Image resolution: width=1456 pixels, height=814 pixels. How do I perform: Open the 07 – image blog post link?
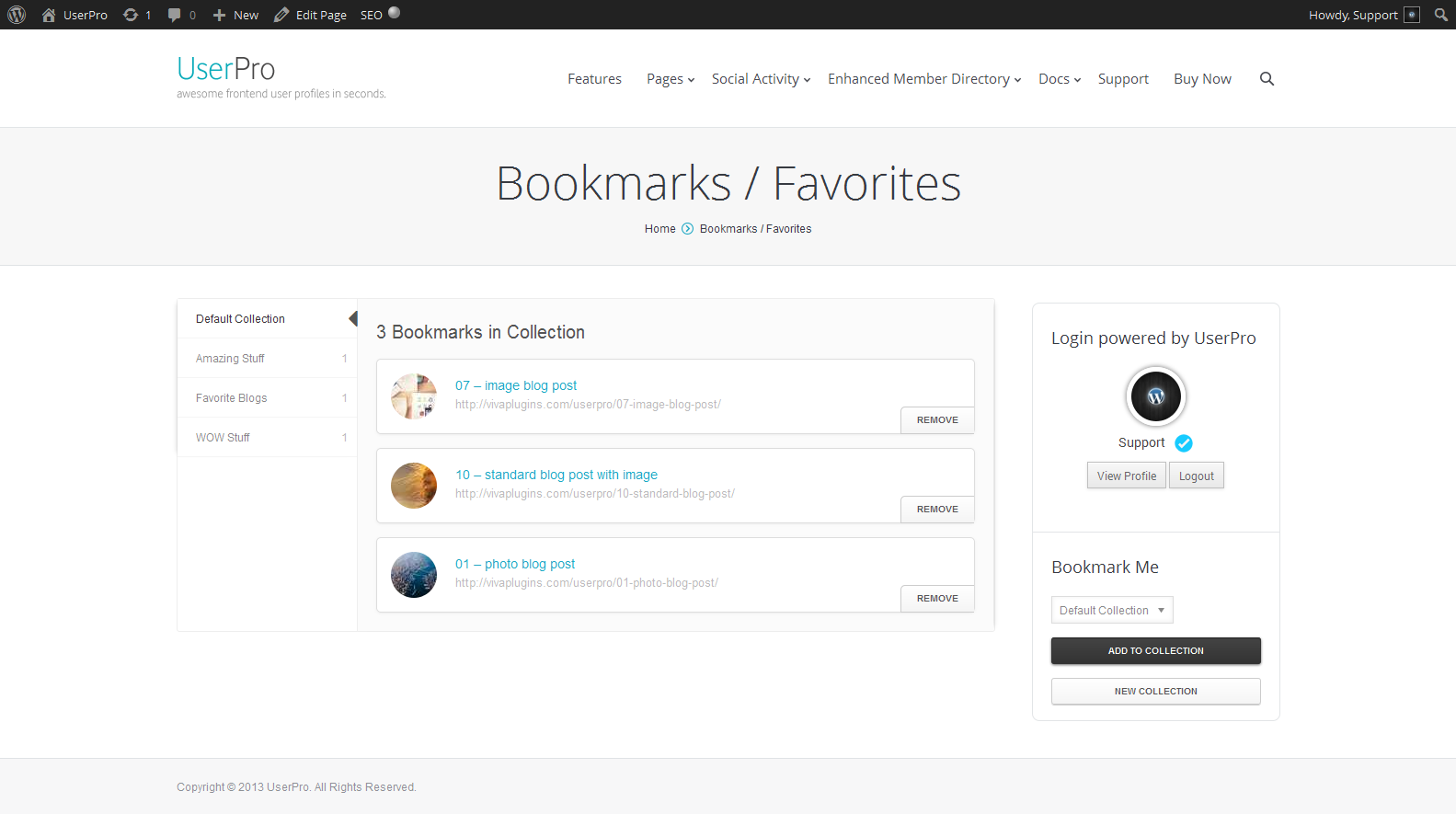tap(516, 385)
